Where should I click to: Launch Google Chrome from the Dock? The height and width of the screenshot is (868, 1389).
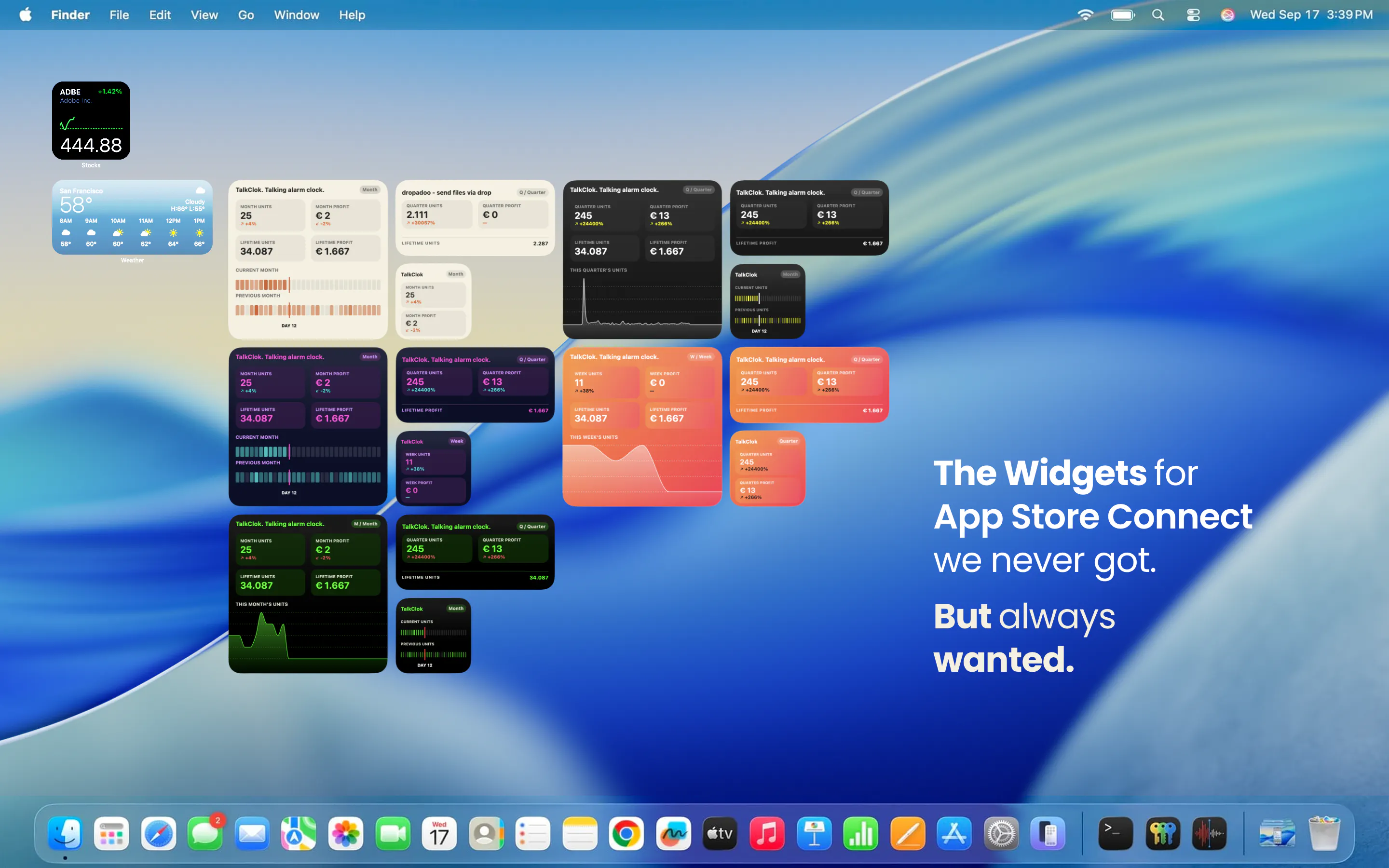click(x=626, y=833)
